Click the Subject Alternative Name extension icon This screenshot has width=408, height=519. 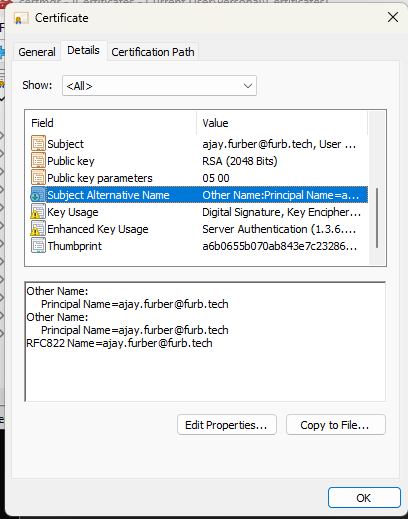[x=37, y=195]
